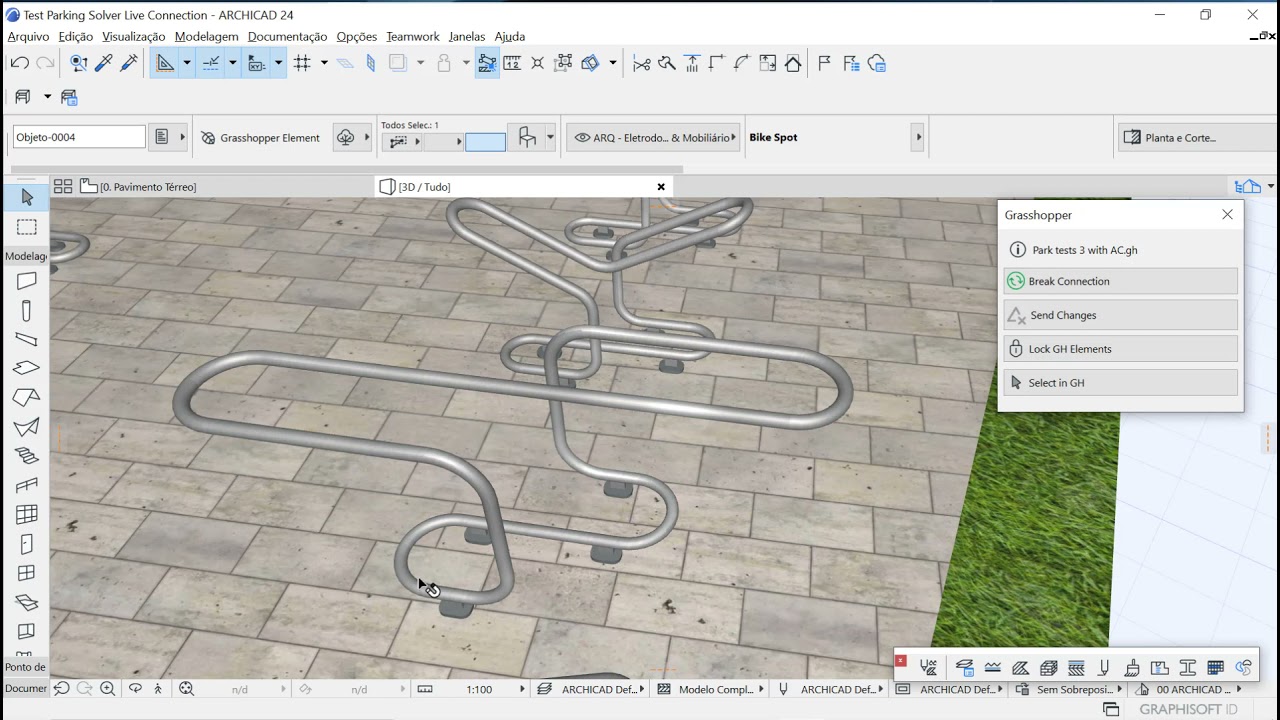Choose the Stair tool in toolbox
Image resolution: width=1280 pixels, height=720 pixels.
pyautogui.click(x=27, y=456)
